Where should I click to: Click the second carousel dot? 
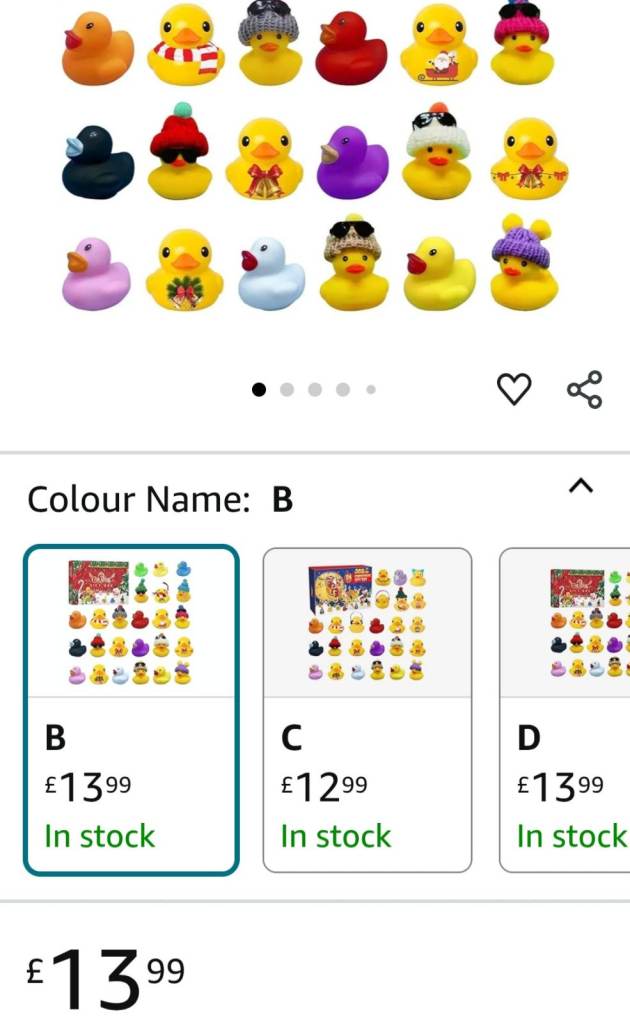287,390
